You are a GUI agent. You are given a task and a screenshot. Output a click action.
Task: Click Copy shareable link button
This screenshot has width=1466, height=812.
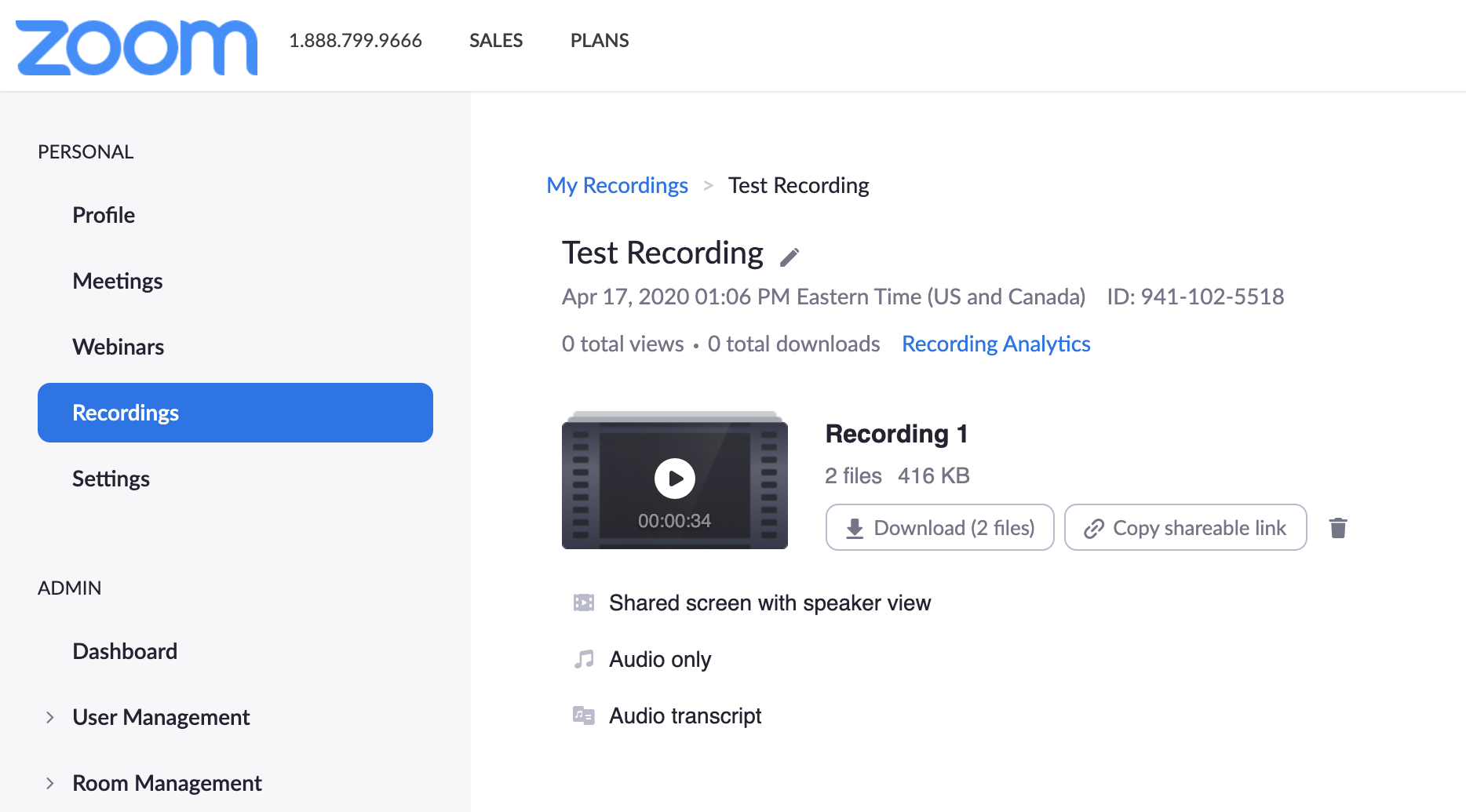coord(1185,528)
